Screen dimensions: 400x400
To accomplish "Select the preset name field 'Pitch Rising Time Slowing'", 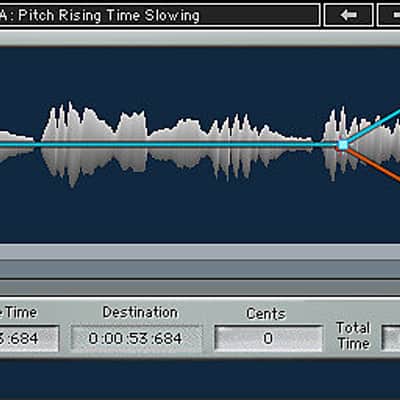I will (159, 15).
